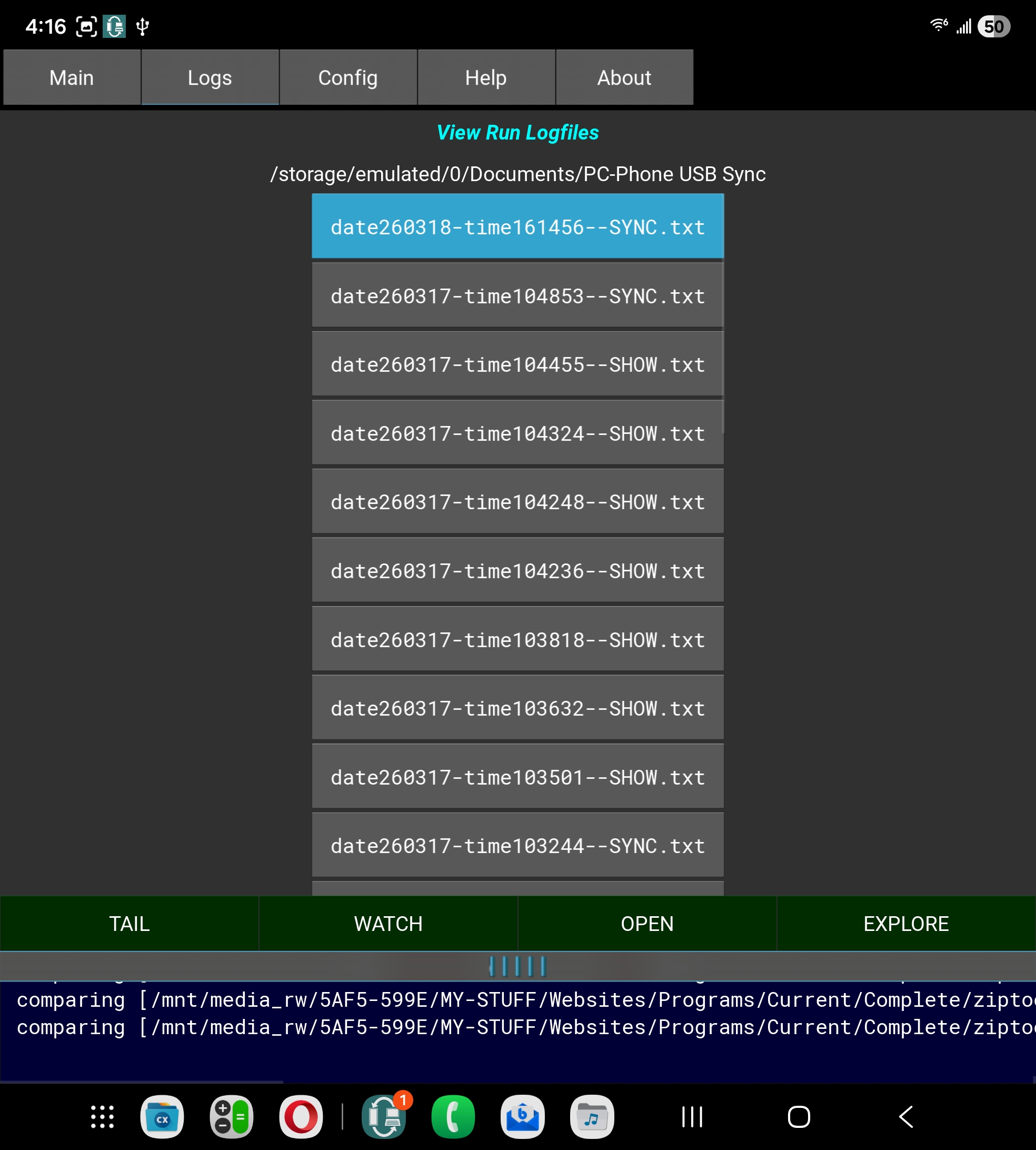Launch the music folder app icon
The image size is (1036, 1150).
[x=592, y=1117]
